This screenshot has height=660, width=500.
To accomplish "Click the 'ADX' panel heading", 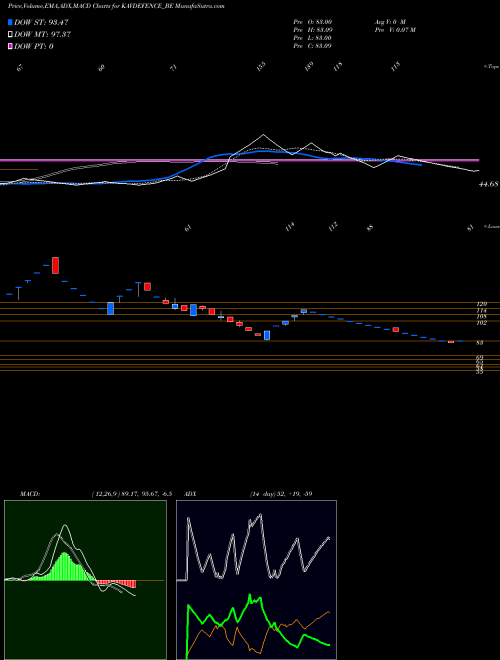I will coord(190,494).
